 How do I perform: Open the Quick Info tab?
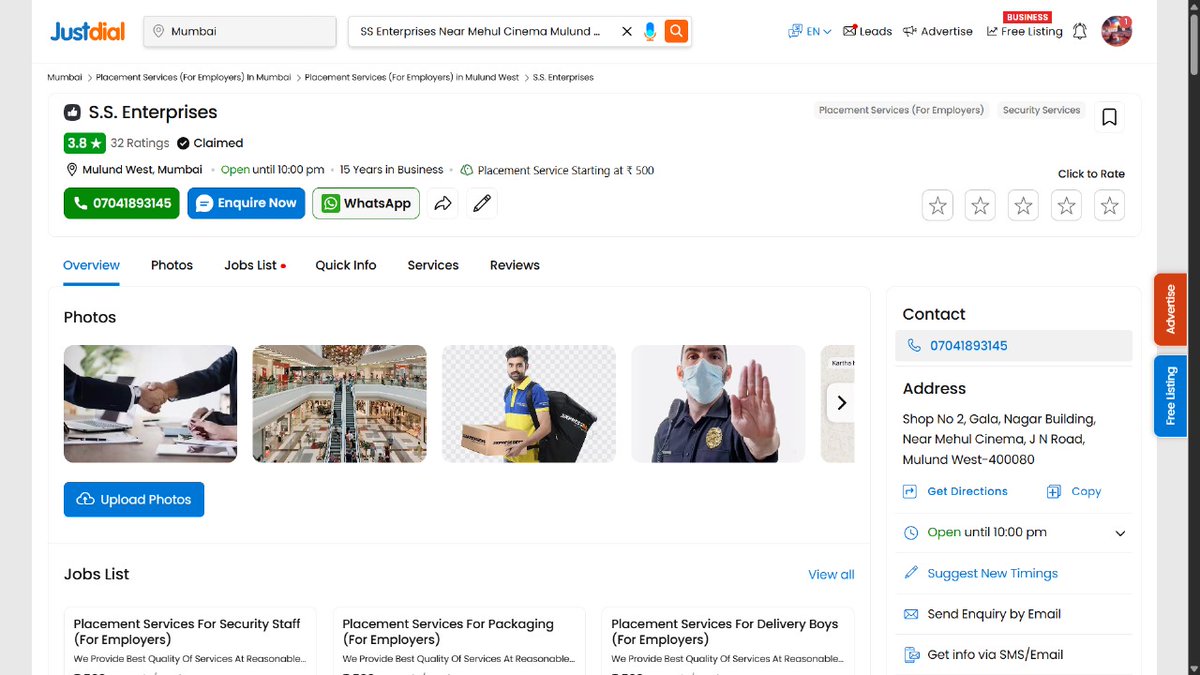pyautogui.click(x=346, y=265)
